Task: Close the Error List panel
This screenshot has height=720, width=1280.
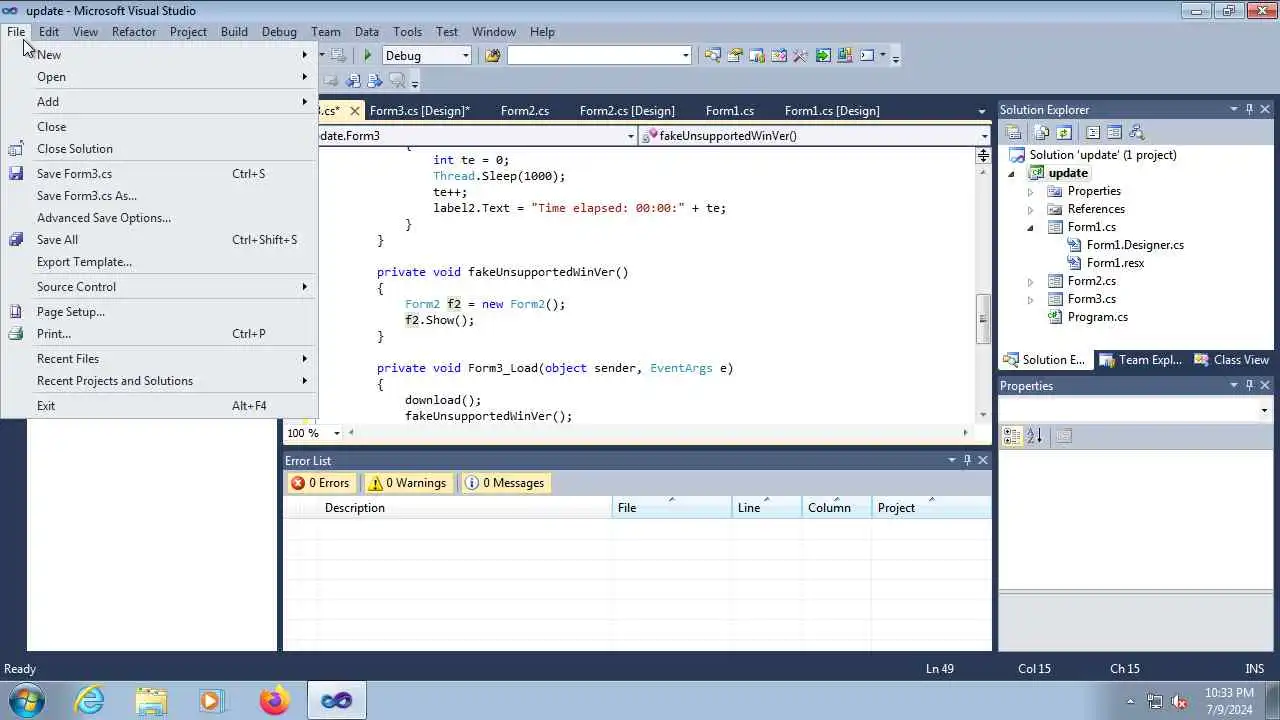Action: pos(983,461)
